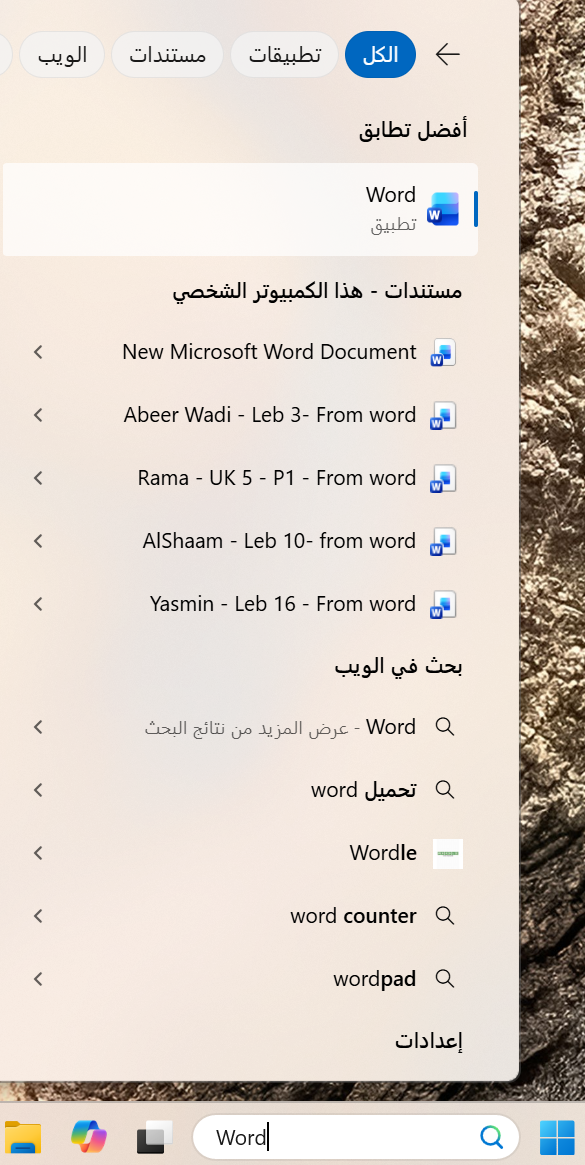This screenshot has width=585, height=1165.
Task: Click magnifier icon next to Word web result
Action: [445, 727]
